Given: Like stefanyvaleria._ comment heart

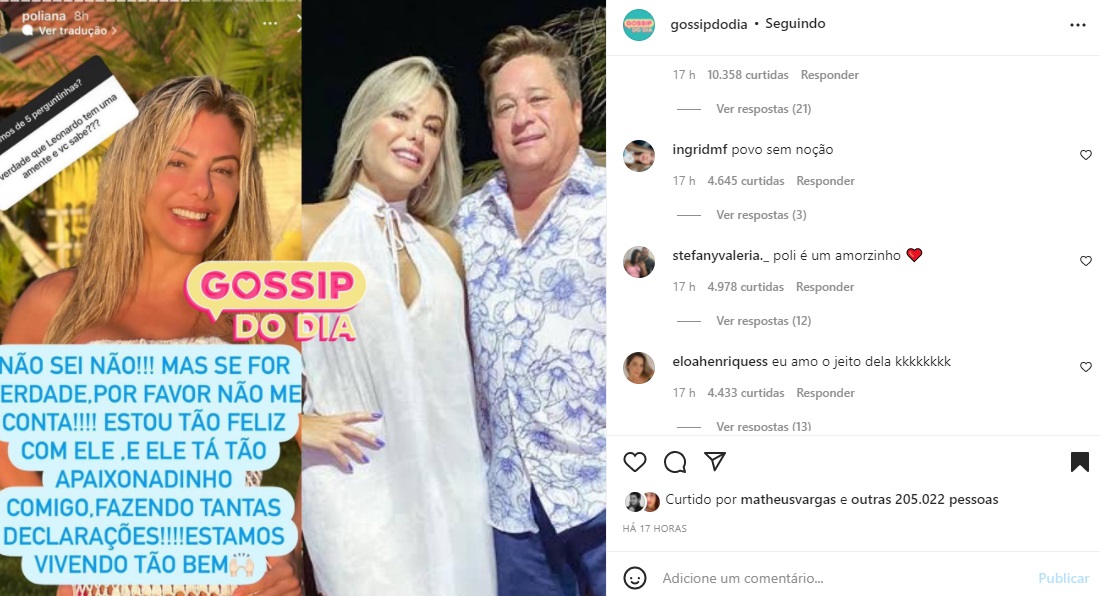Looking at the screenshot, I should [x=1085, y=261].
